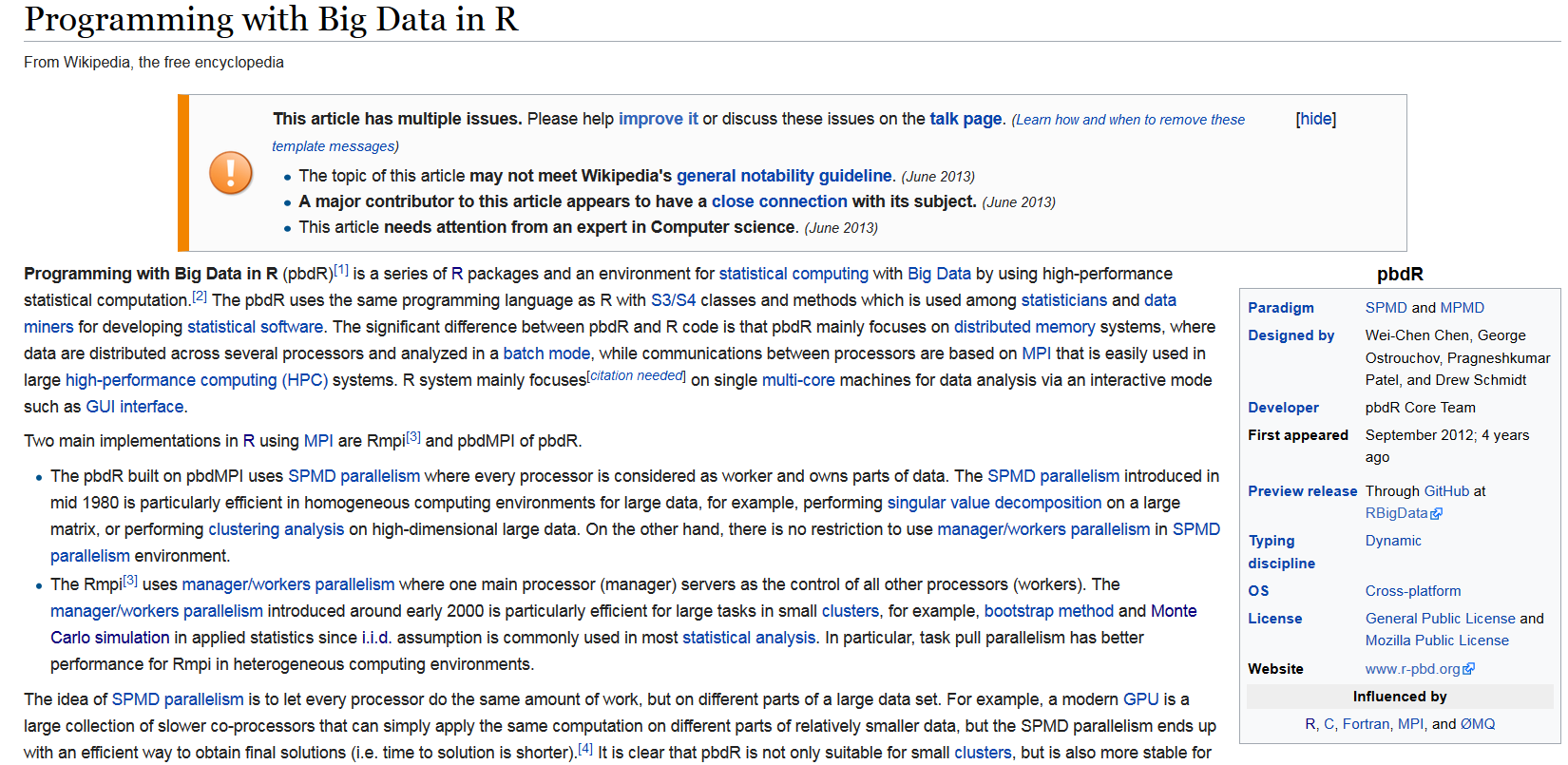This screenshot has height=765, width=1568.
Task: Open MPMD link in infobox
Action: pos(1463,308)
